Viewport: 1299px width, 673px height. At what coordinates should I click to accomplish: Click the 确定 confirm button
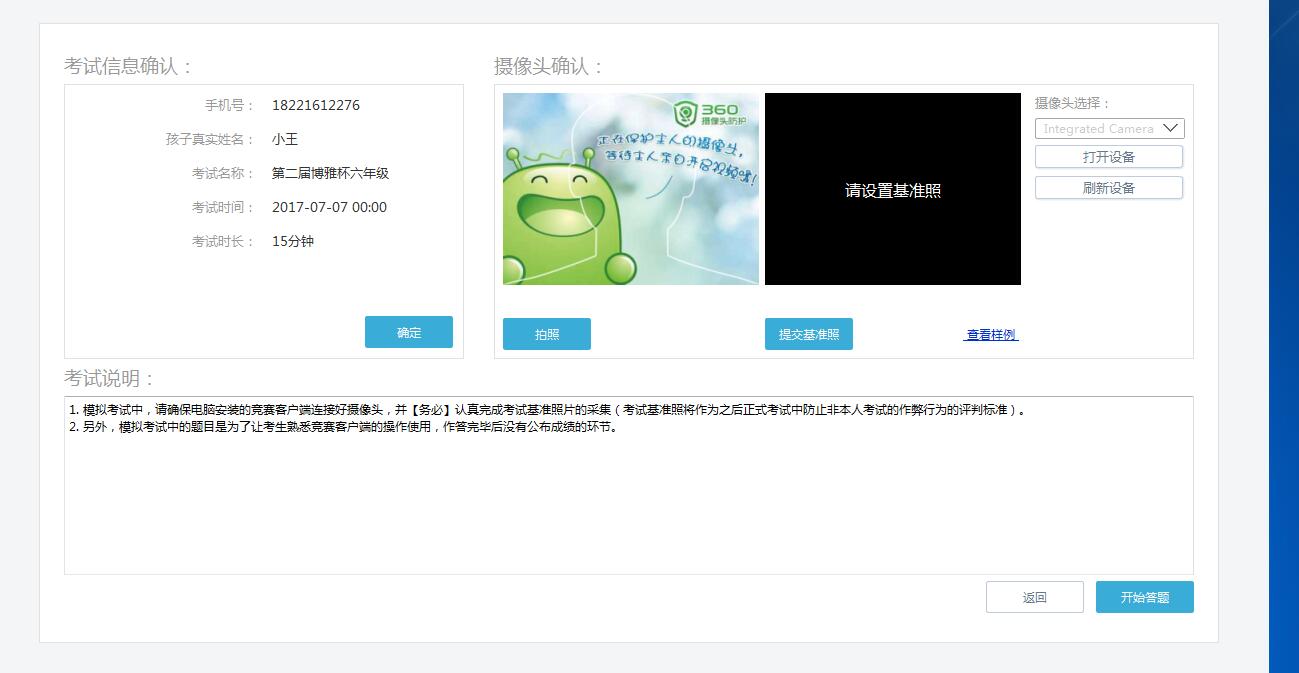[x=408, y=332]
